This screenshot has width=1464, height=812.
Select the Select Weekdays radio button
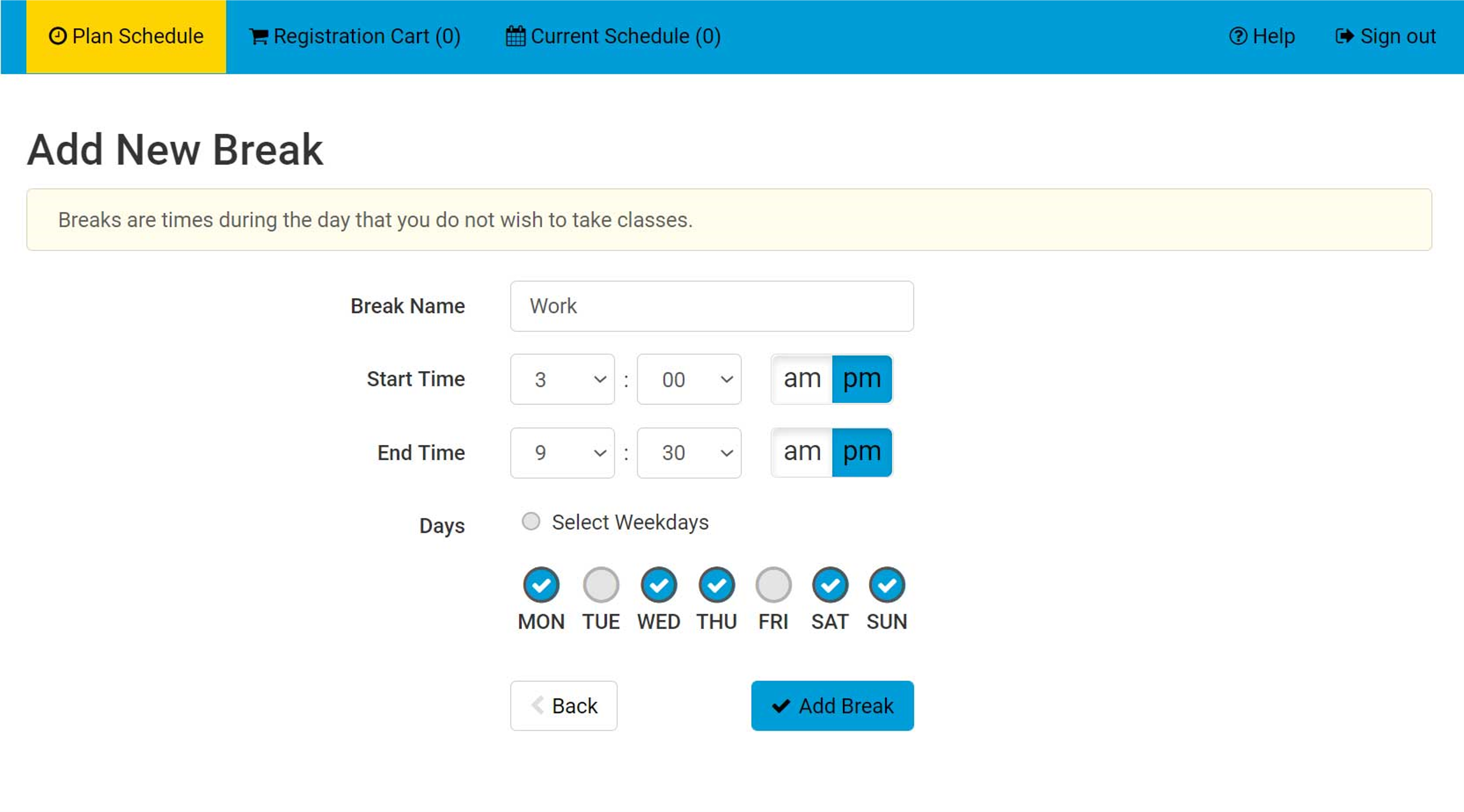point(531,522)
